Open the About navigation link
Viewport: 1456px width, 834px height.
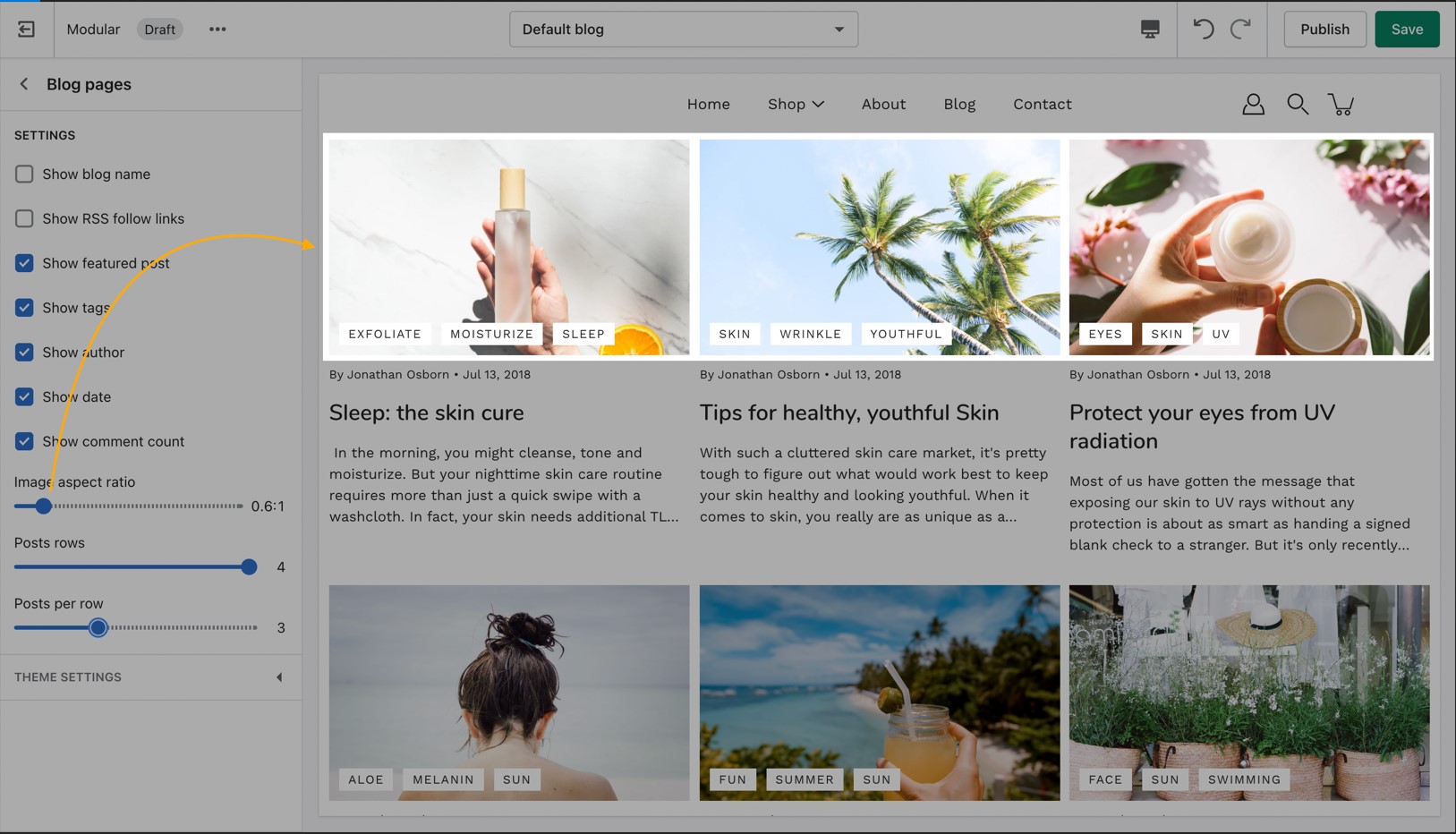(x=883, y=105)
